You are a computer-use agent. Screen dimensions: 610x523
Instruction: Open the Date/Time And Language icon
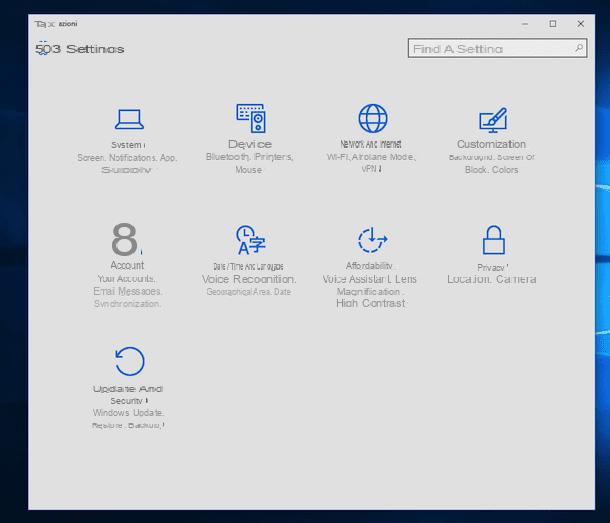251,240
